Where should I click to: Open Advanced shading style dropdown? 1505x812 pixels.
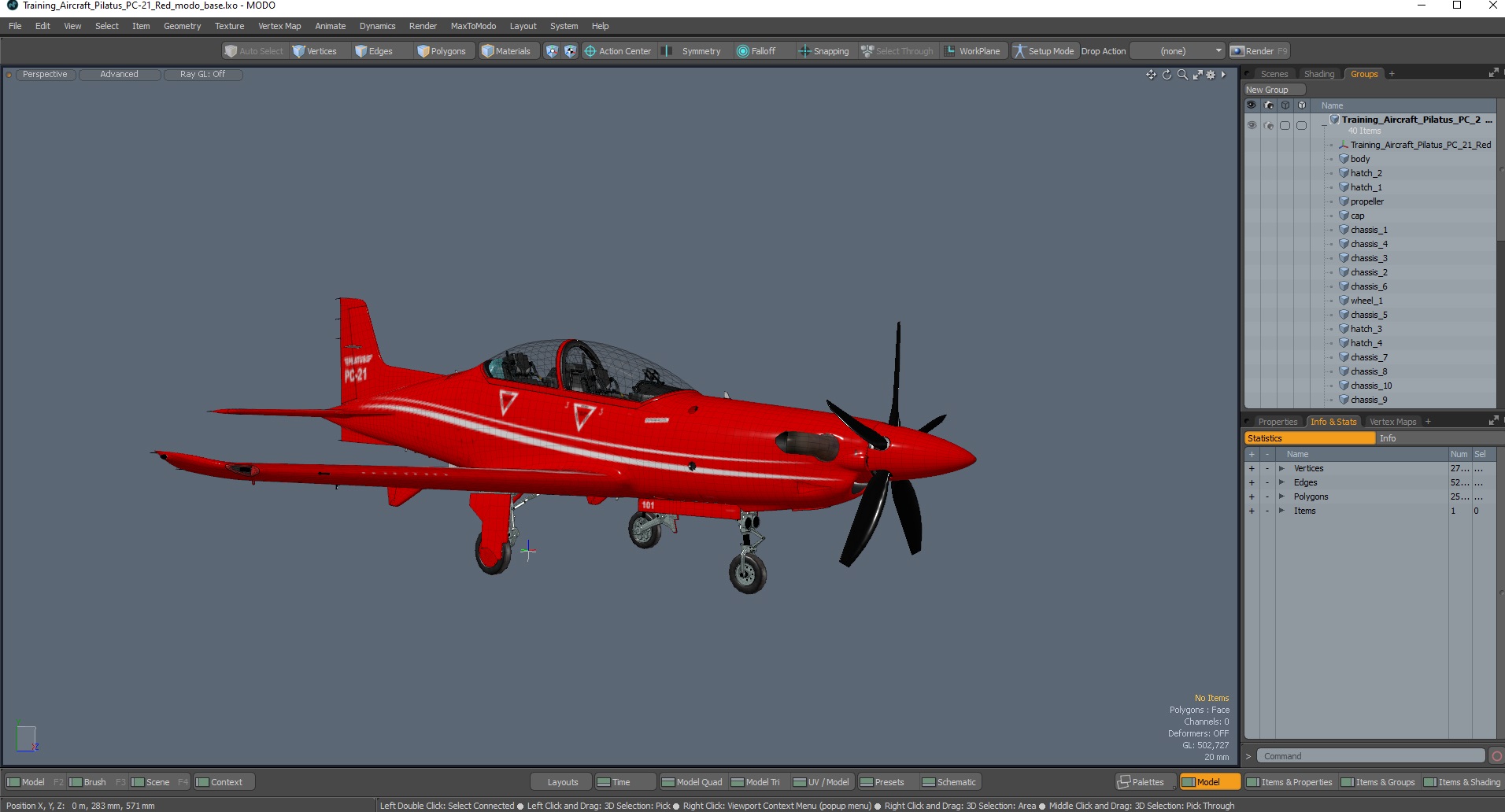[119, 75]
